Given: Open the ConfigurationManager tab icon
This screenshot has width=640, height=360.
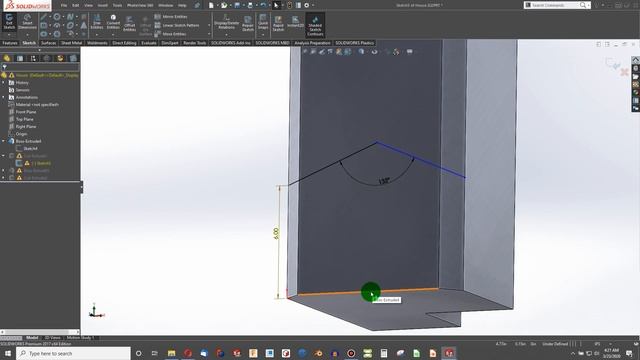Looking at the screenshot, I should coord(33,58).
